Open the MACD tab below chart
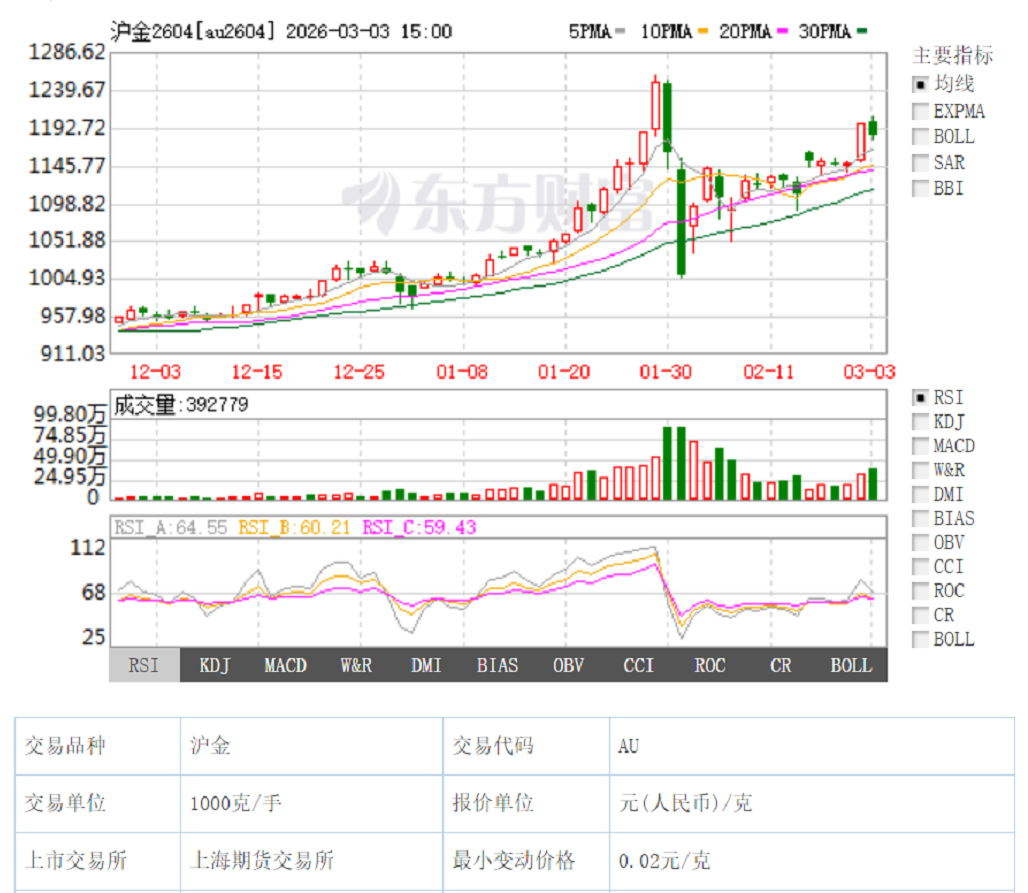Viewport: 1028px width, 893px height. click(285, 665)
